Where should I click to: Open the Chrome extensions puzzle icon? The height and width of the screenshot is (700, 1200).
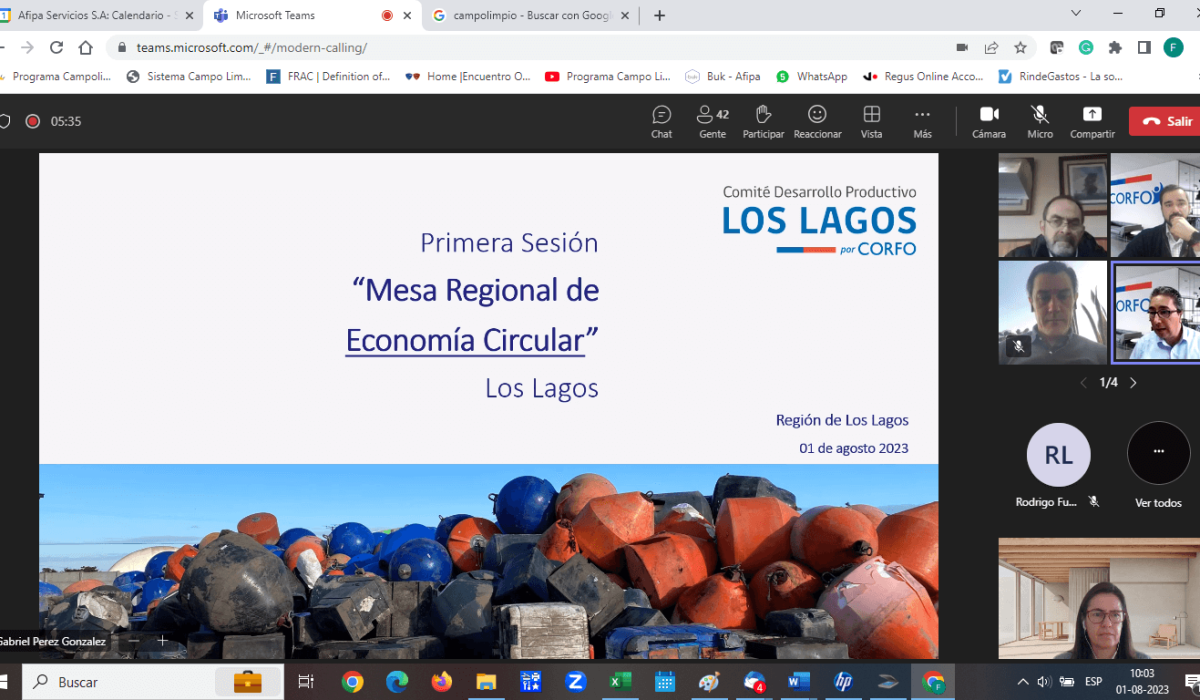(x=1115, y=47)
